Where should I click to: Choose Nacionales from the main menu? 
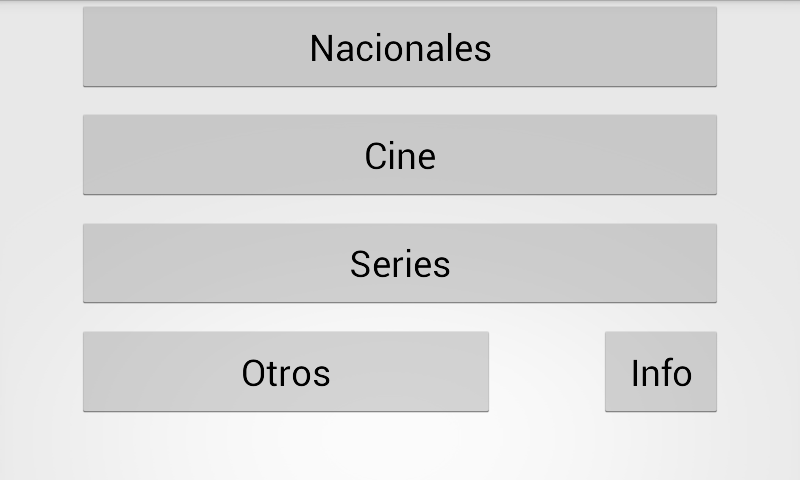click(400, 47)
